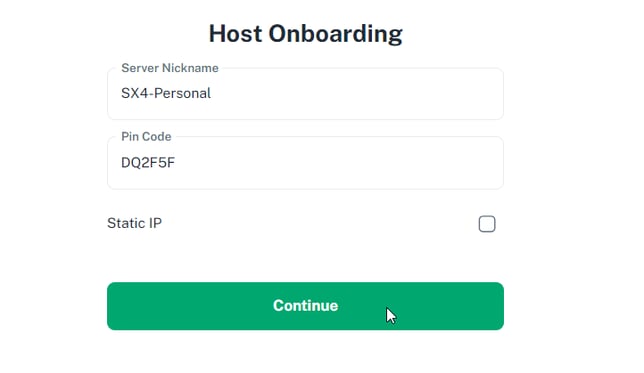Click after the last character of DQ2F5F
Screen dimensions: 644x373
[176, 163]
